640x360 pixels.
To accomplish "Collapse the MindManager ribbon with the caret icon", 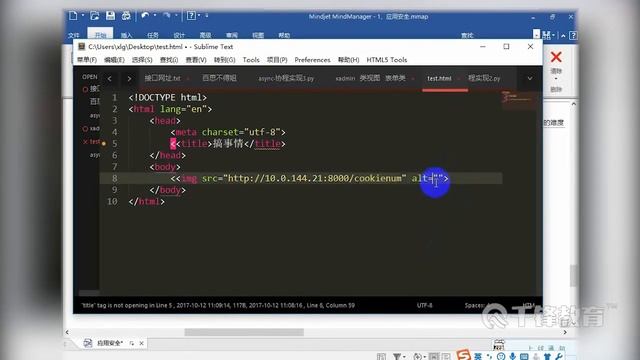I will coord(563,36).
